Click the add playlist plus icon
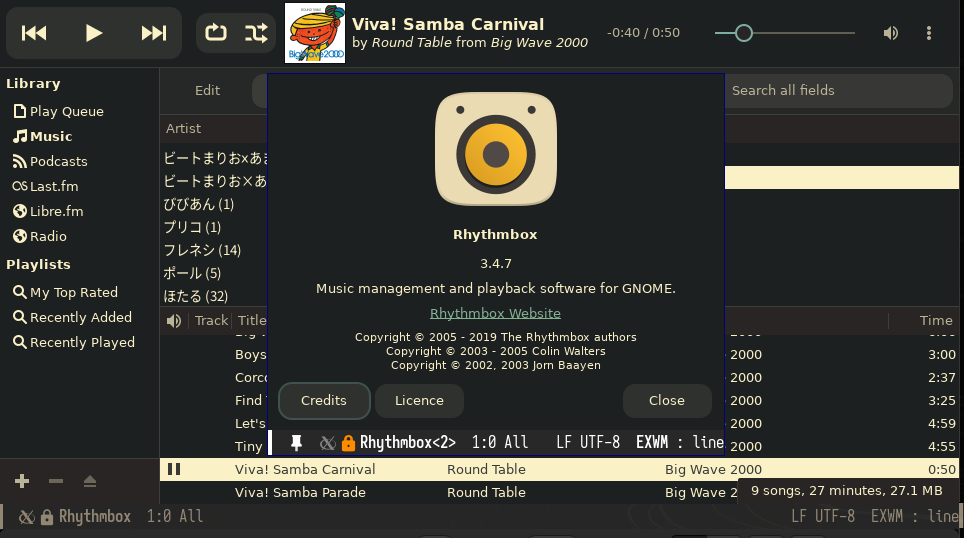This screenshot has height=538, width=964. (x=22, y=481)
